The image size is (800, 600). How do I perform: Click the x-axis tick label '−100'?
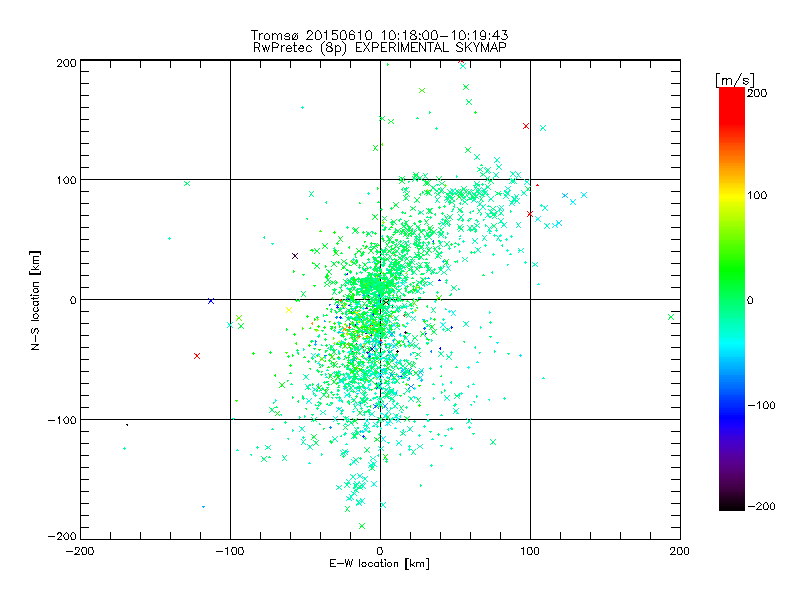pos(230,551)
